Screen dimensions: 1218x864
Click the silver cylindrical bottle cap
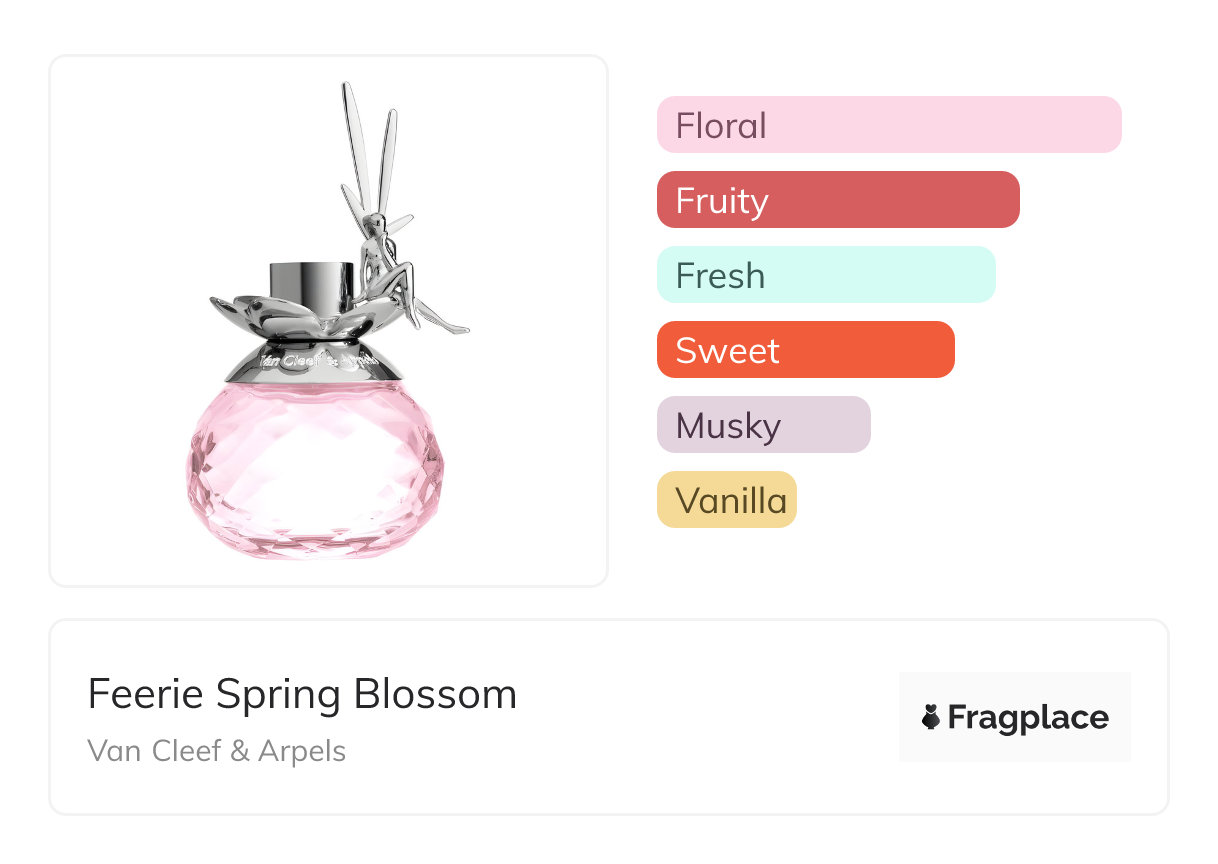click(x=311, y=283)
